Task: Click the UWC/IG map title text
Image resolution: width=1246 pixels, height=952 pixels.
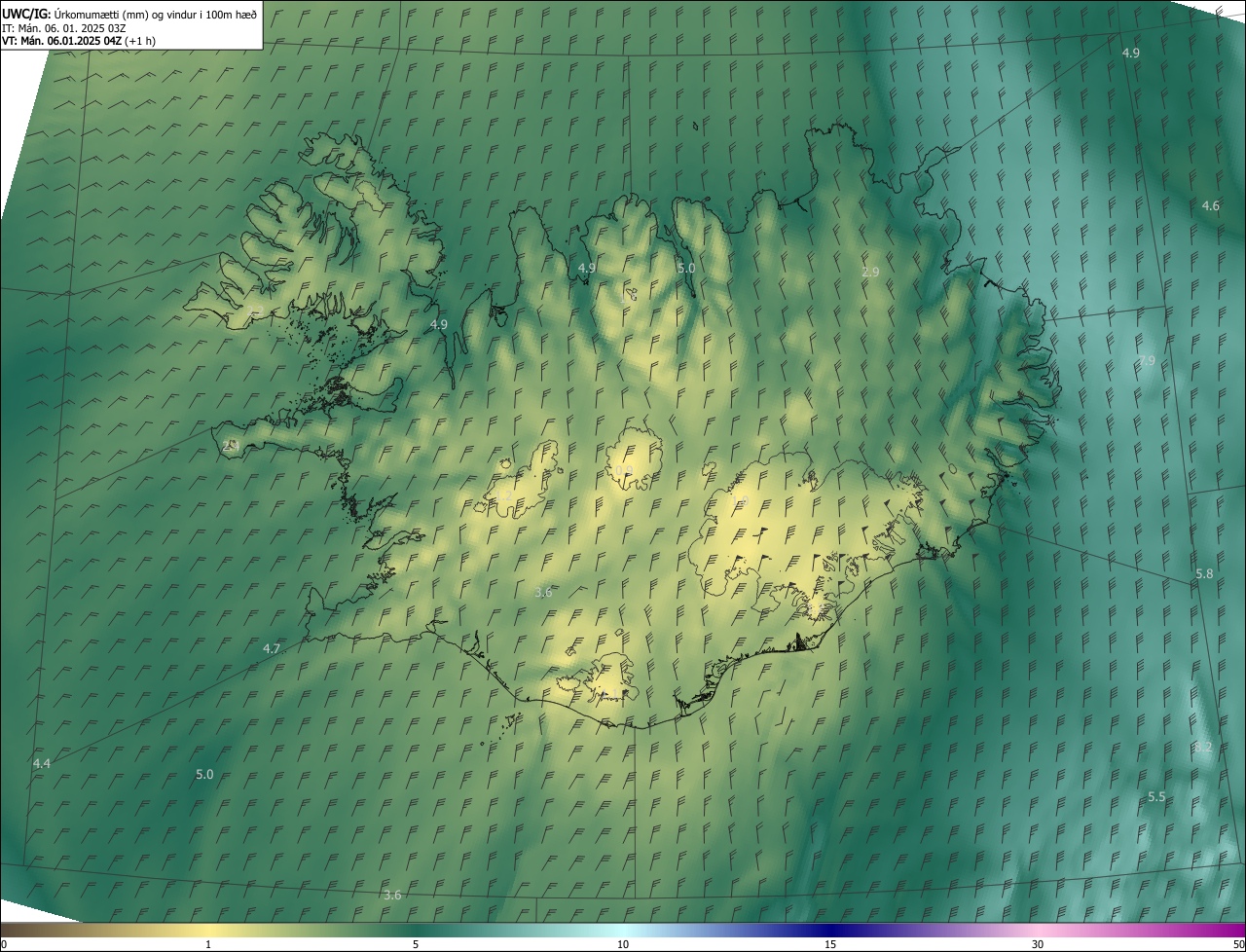Action: click(129, 14)
